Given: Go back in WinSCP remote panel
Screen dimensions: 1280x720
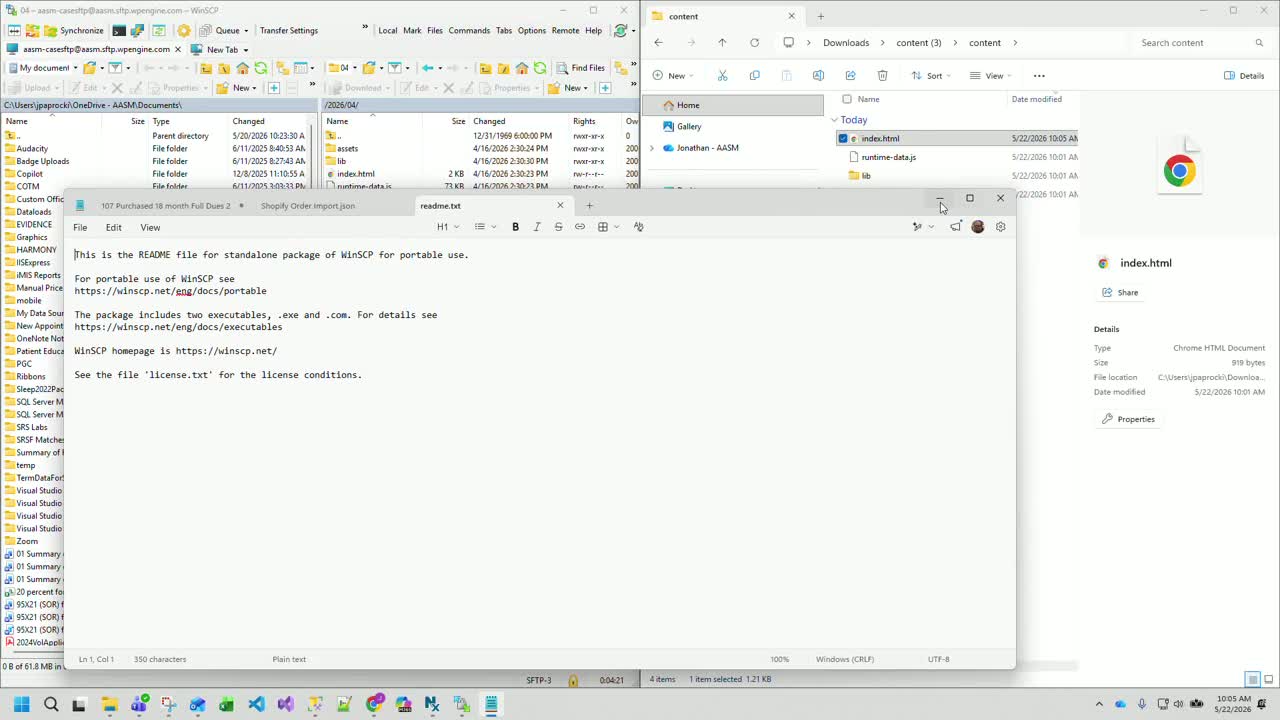Looking at the screenshot, I should (428, 68).
